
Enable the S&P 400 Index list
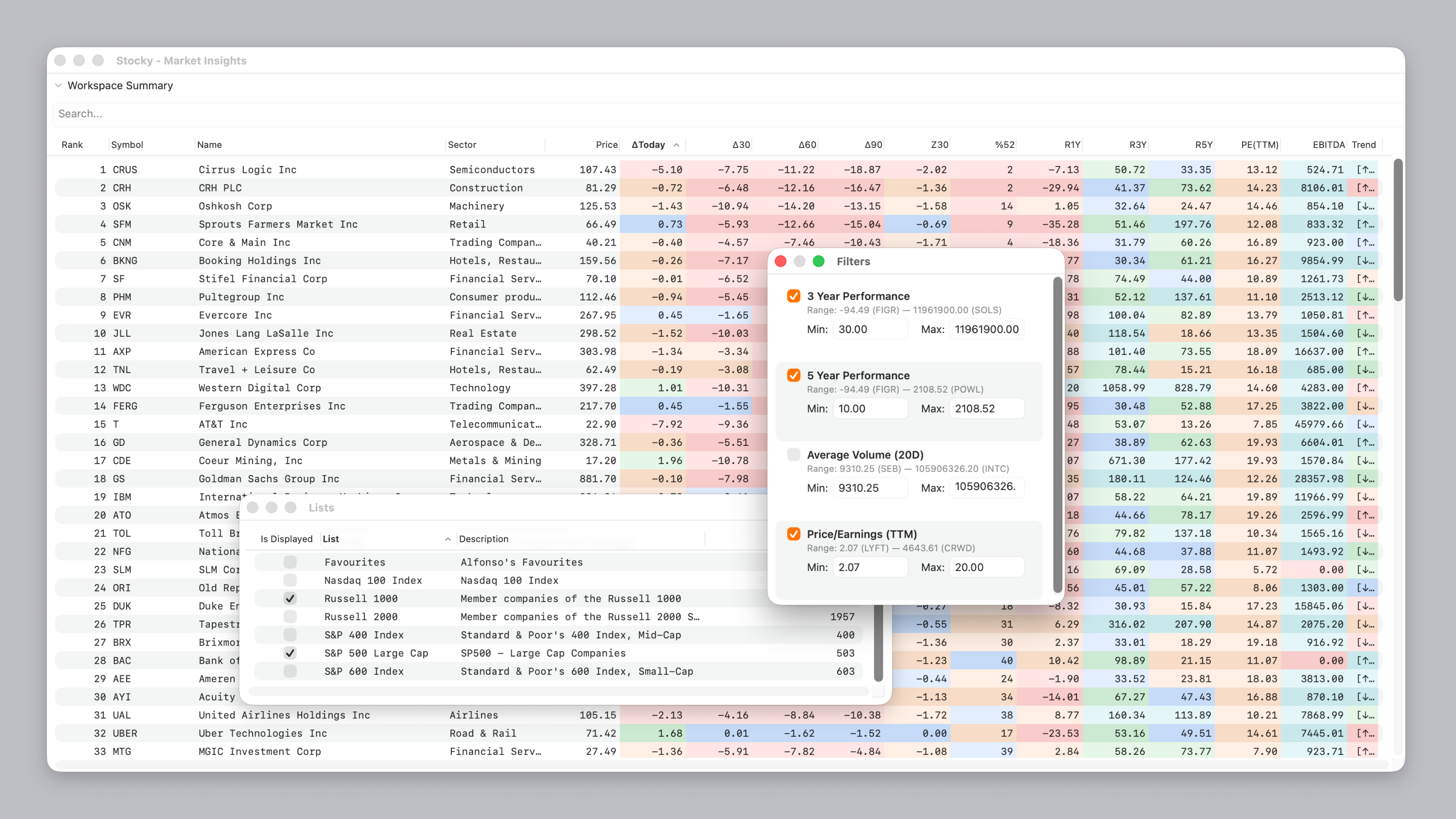click(x=290, y=635)
